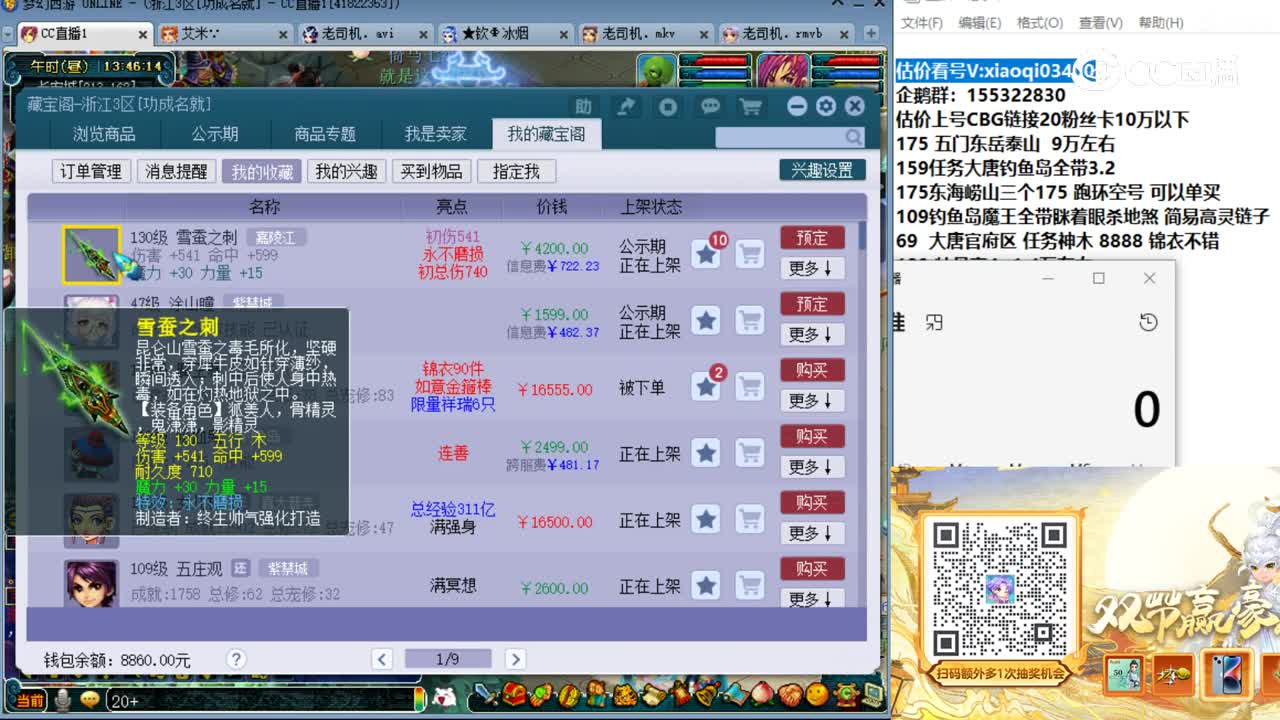
Task: Open a new window tab with the plus button
Action: pos(872,33)
